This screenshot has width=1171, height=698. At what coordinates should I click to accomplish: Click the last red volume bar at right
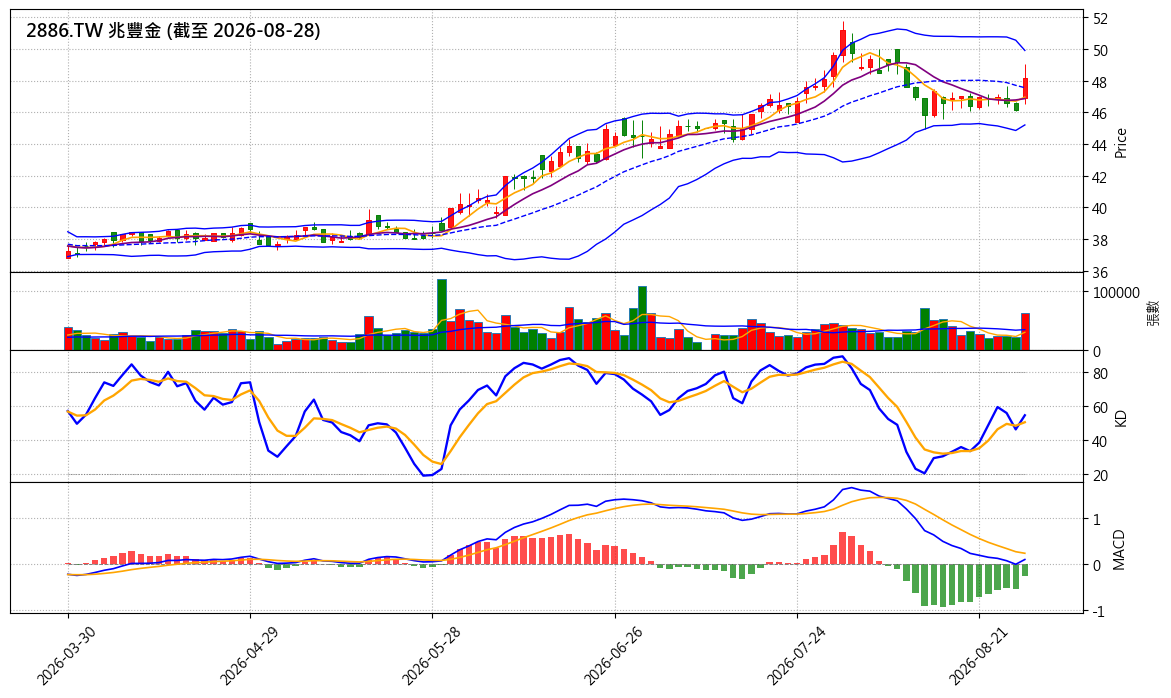pos(1025,331)
